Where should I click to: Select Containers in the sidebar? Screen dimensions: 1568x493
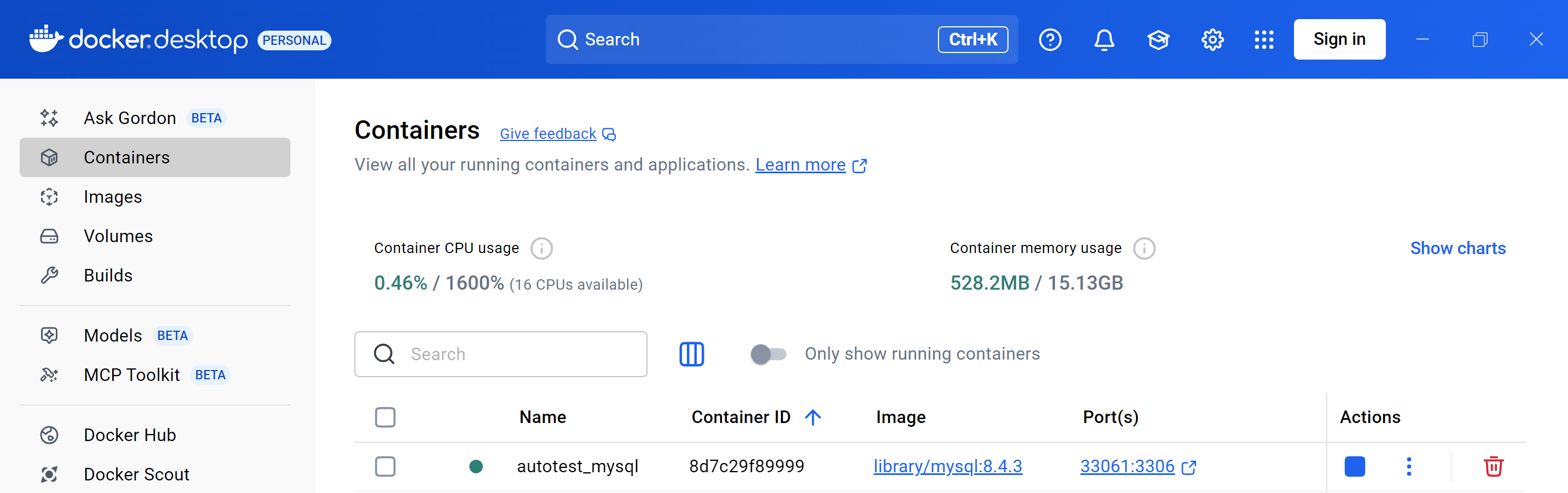(x=155, y=157)
